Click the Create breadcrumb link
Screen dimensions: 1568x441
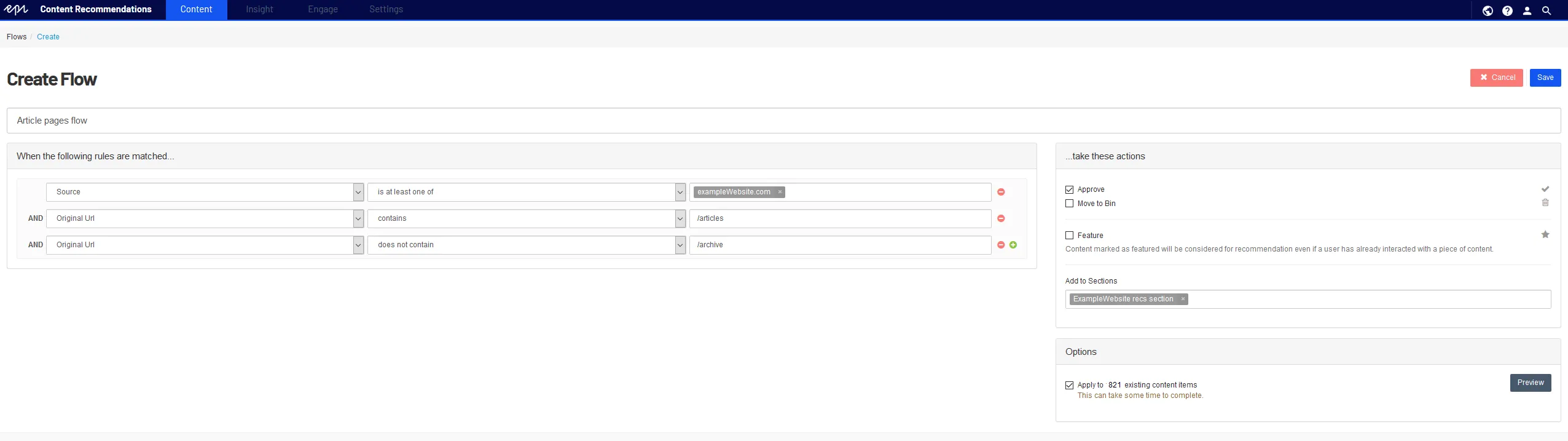(48, 37)
